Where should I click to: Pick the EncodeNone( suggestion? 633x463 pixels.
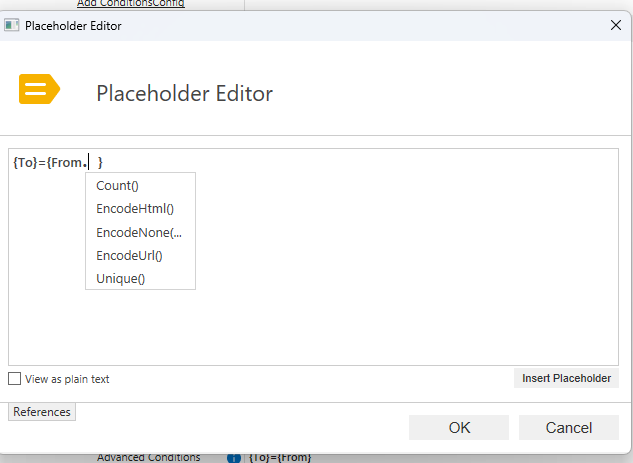click(x=140, y=233)
